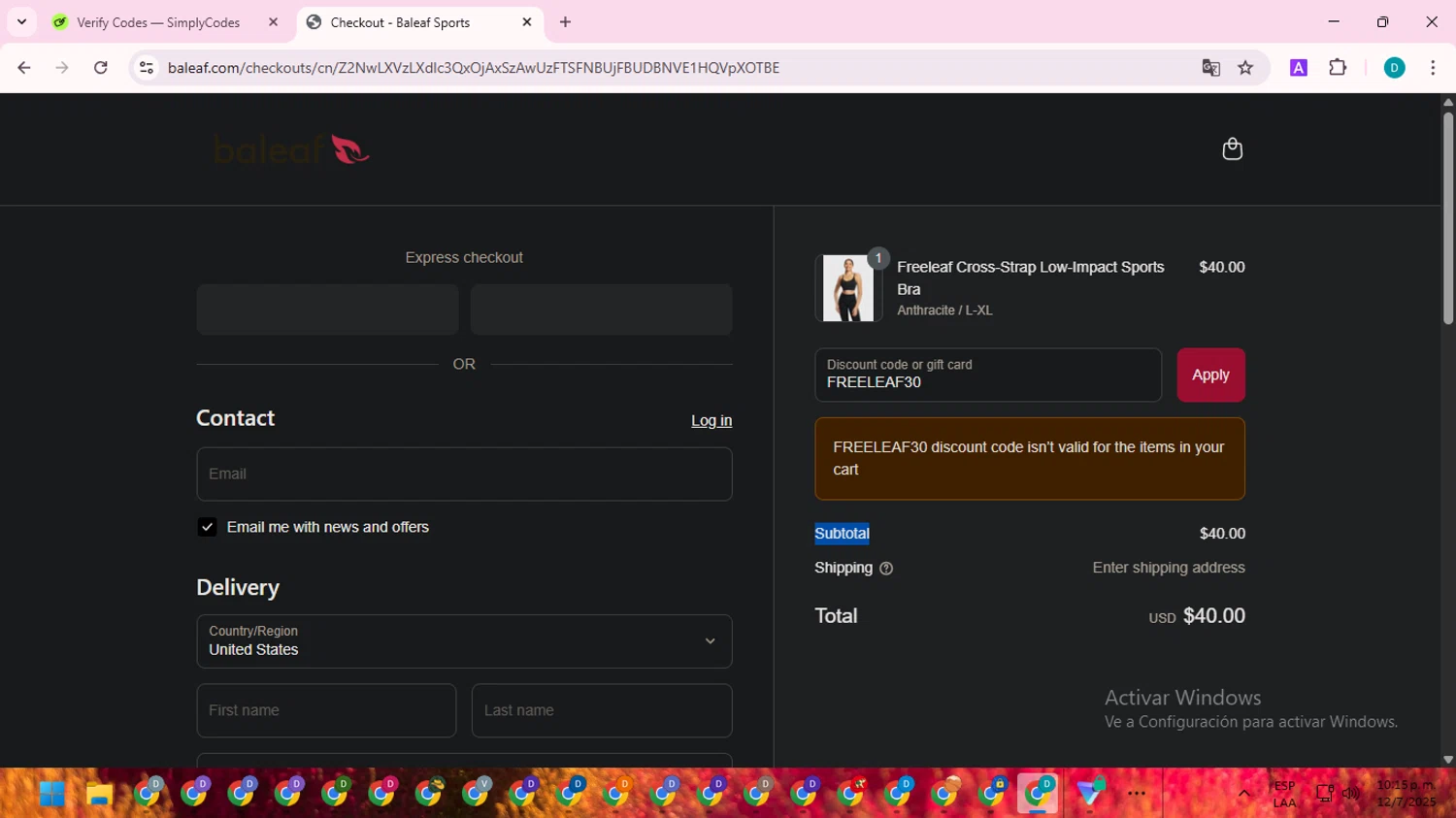Open the Chrome profile avatar D
Screen dimensions: 1456x818
pyautogui.click(x=1394, y=68)
